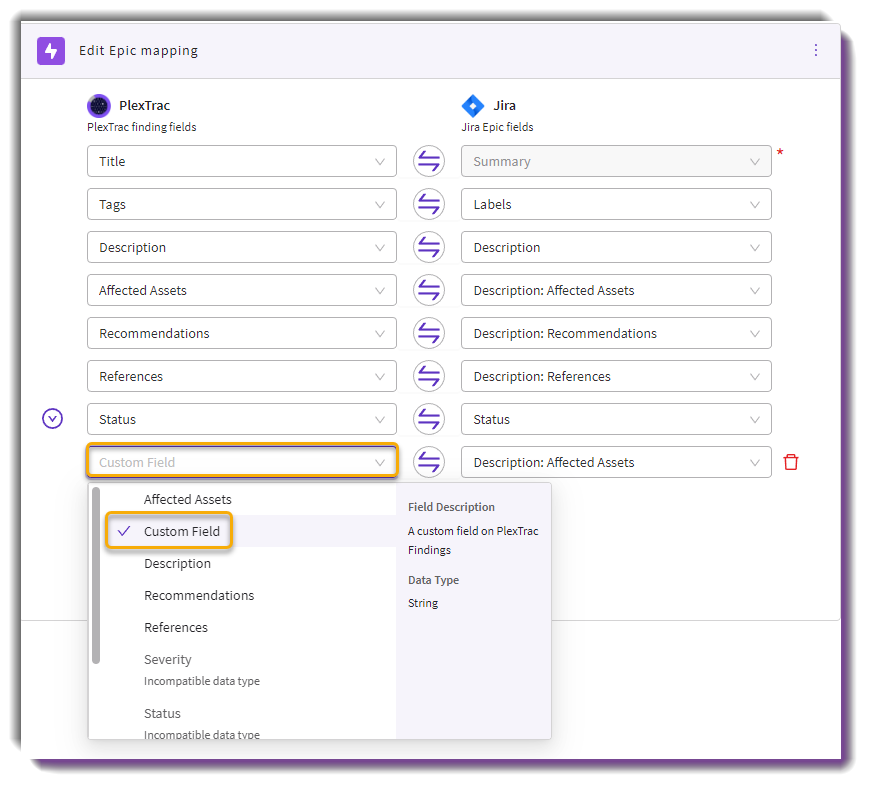Toggle sync direction for Tags row
This screenshot has width=883, height=801.
coord(429,204)
